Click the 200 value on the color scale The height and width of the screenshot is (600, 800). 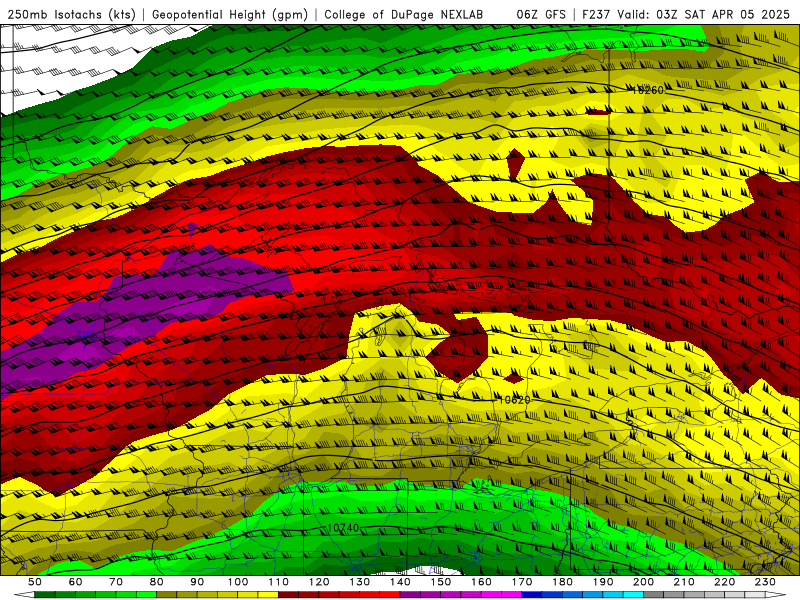(x=643, y=582)
